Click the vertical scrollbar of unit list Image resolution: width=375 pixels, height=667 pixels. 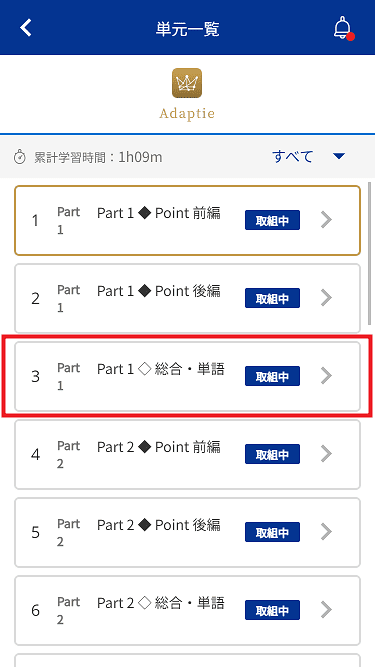(x=369, y=254)
